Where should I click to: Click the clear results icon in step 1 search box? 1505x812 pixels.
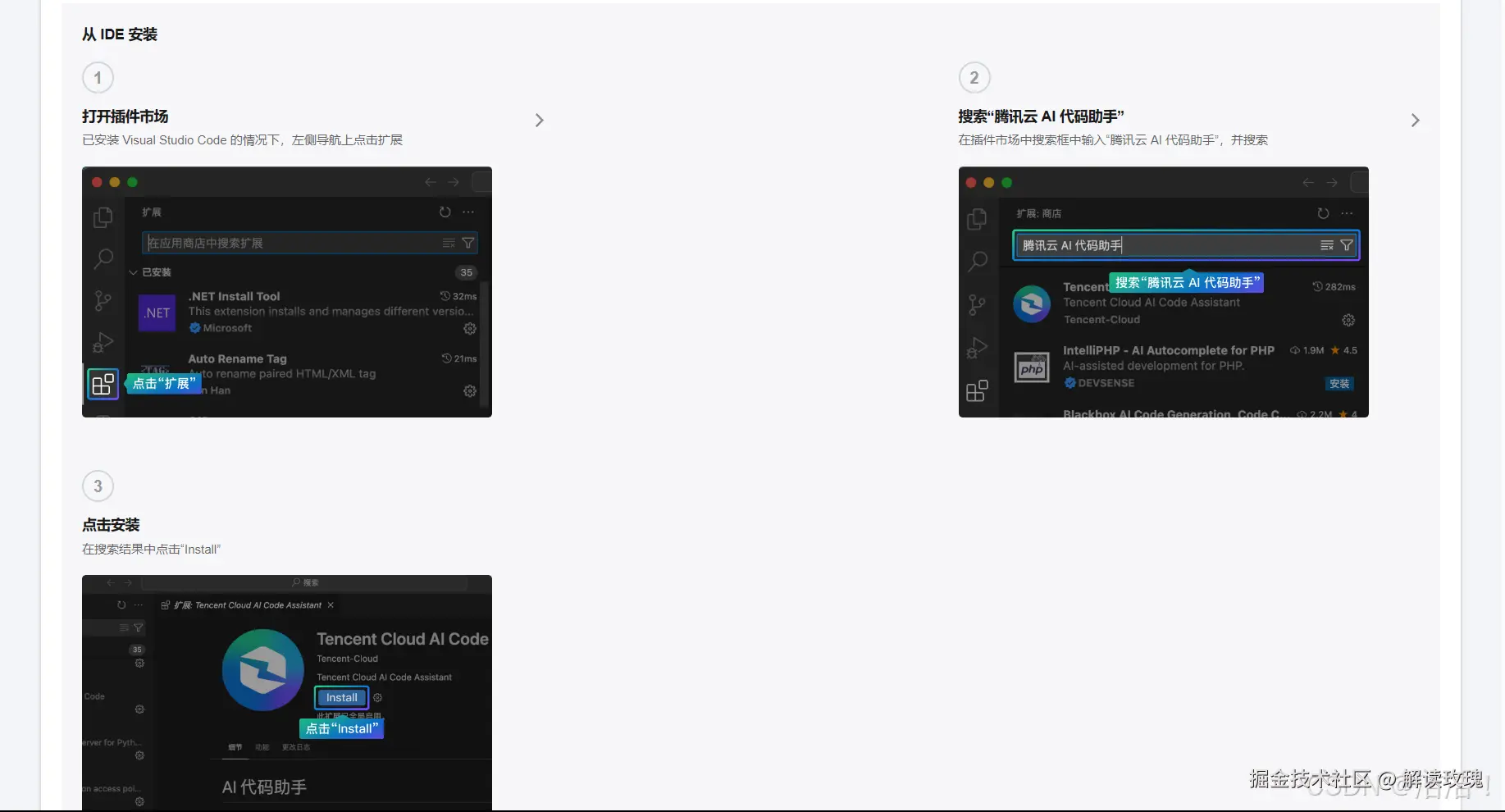point(449,243)
